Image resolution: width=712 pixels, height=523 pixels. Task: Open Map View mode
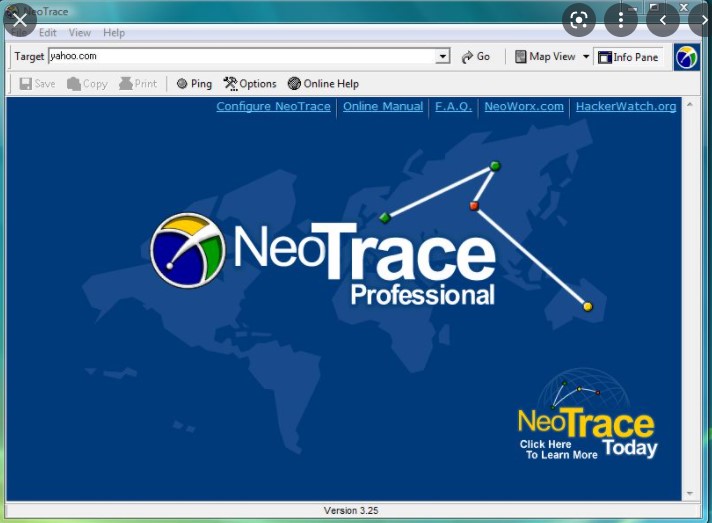click(545, 57)
